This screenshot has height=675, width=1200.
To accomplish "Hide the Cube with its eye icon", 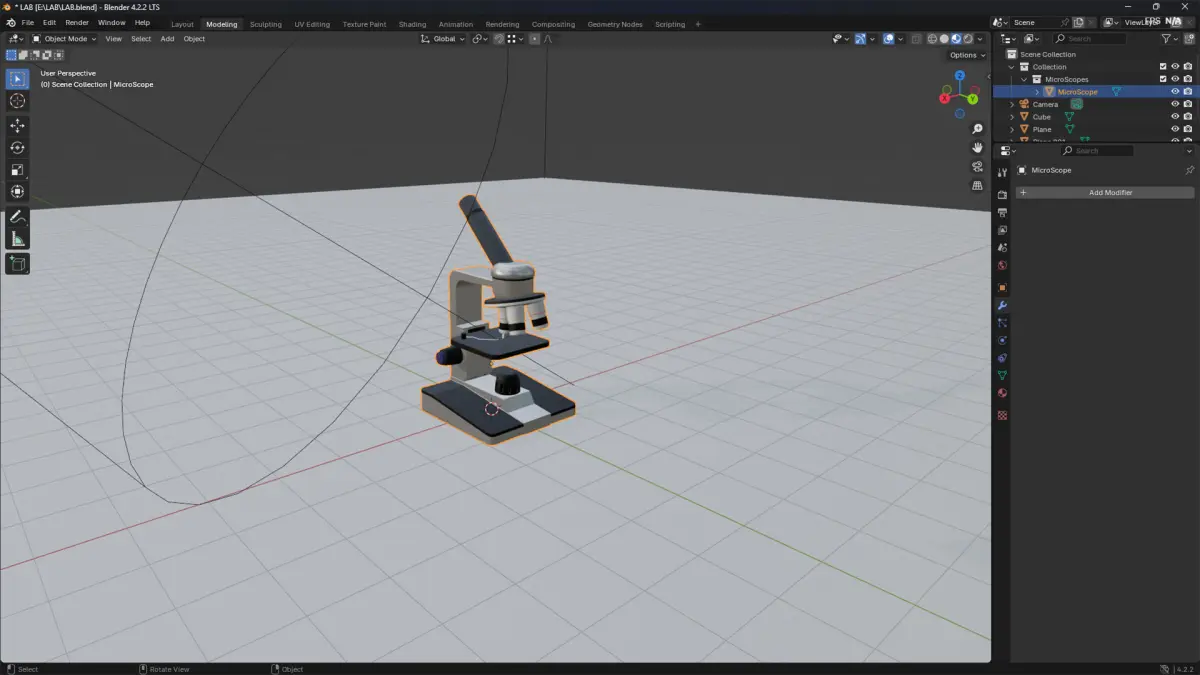I will [x=1175, y=117].
